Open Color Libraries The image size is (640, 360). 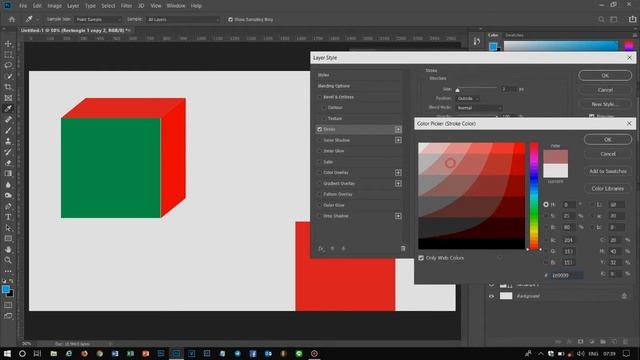click(x=608, y=189)
